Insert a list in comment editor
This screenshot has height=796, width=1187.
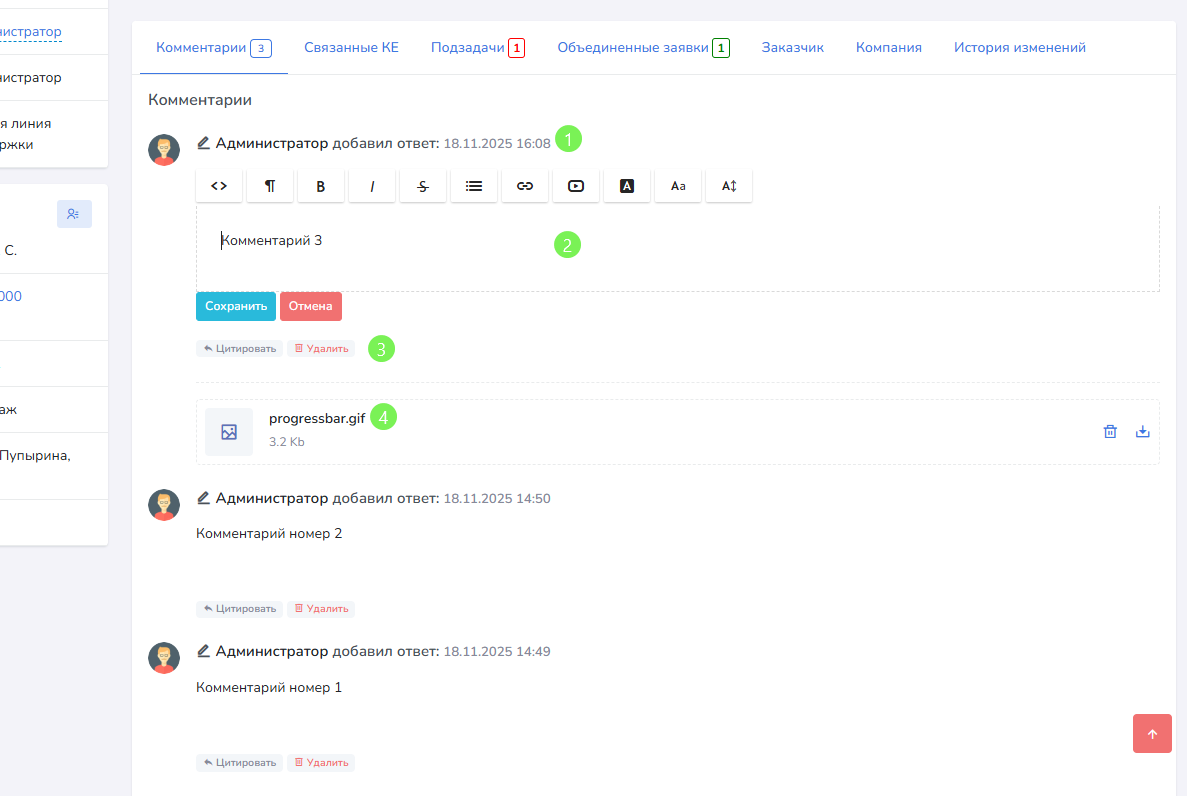pos(474,186)
